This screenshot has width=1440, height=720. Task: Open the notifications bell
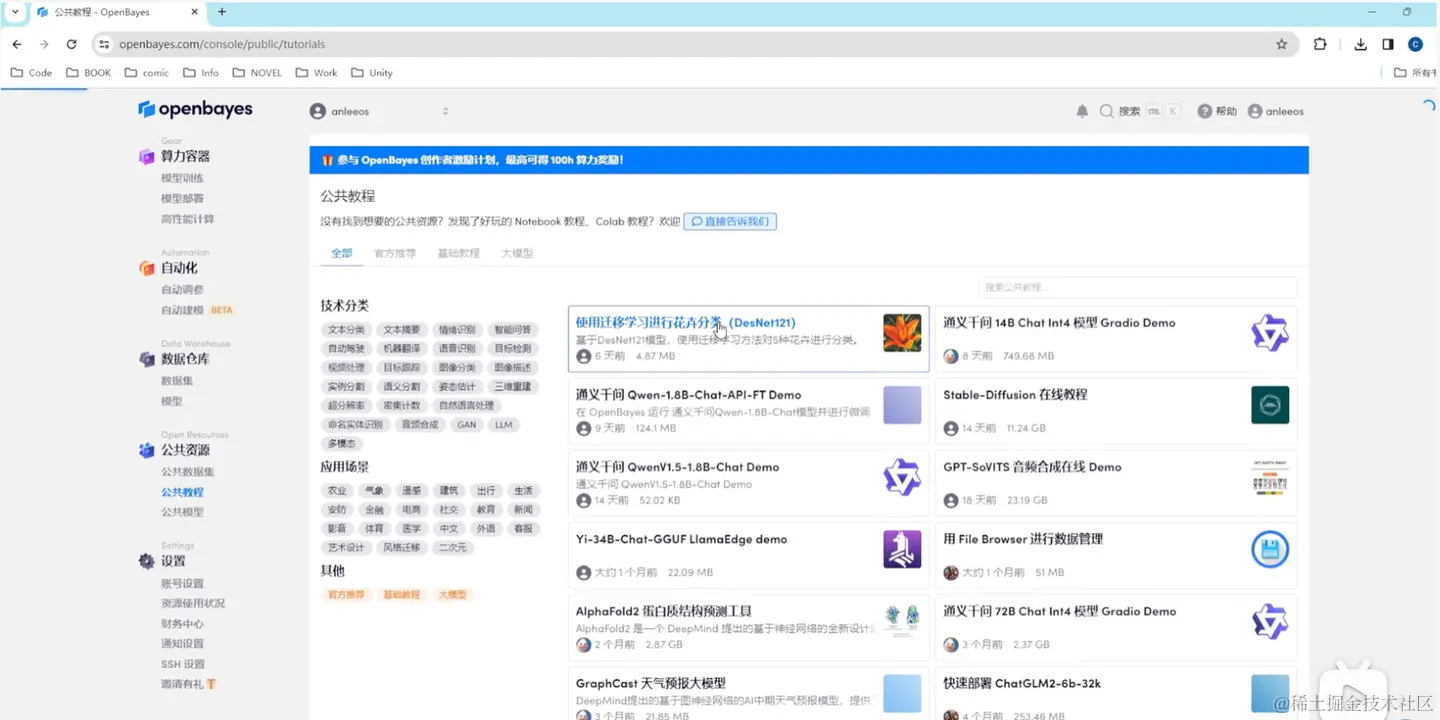click(1082, 111)
